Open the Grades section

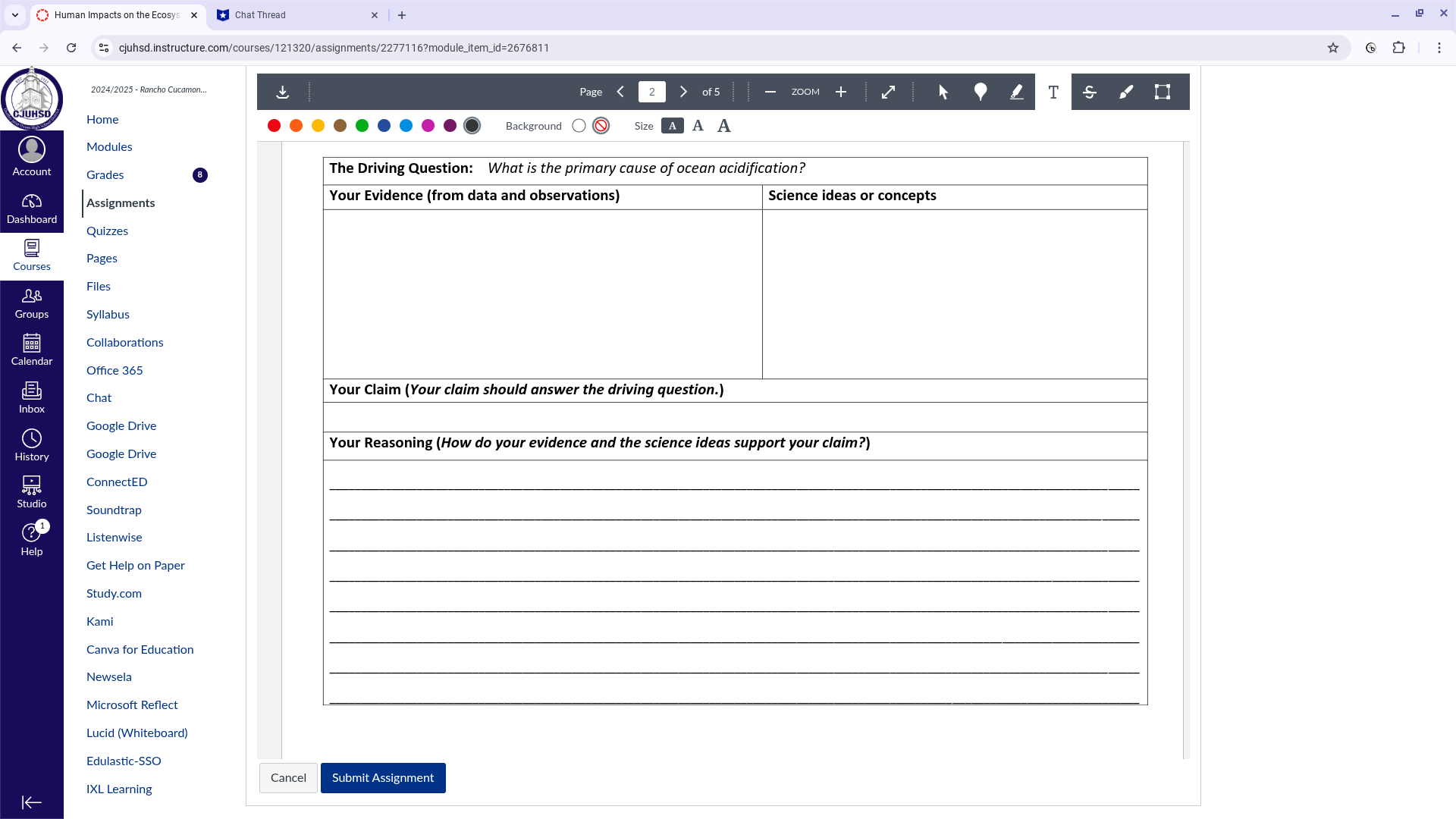(x=105, y=174)
